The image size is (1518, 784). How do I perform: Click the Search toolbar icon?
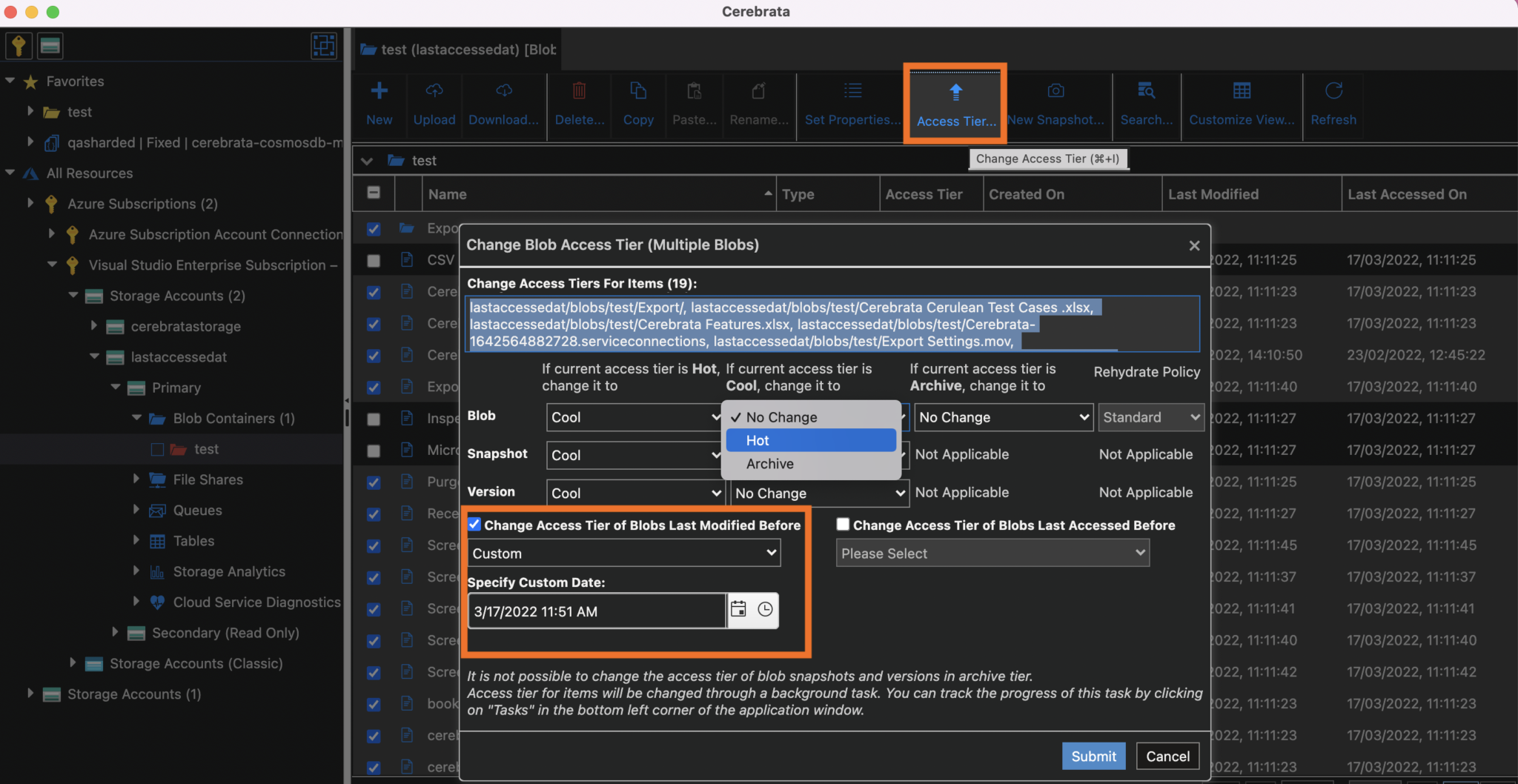click(x=1145, y=104)
